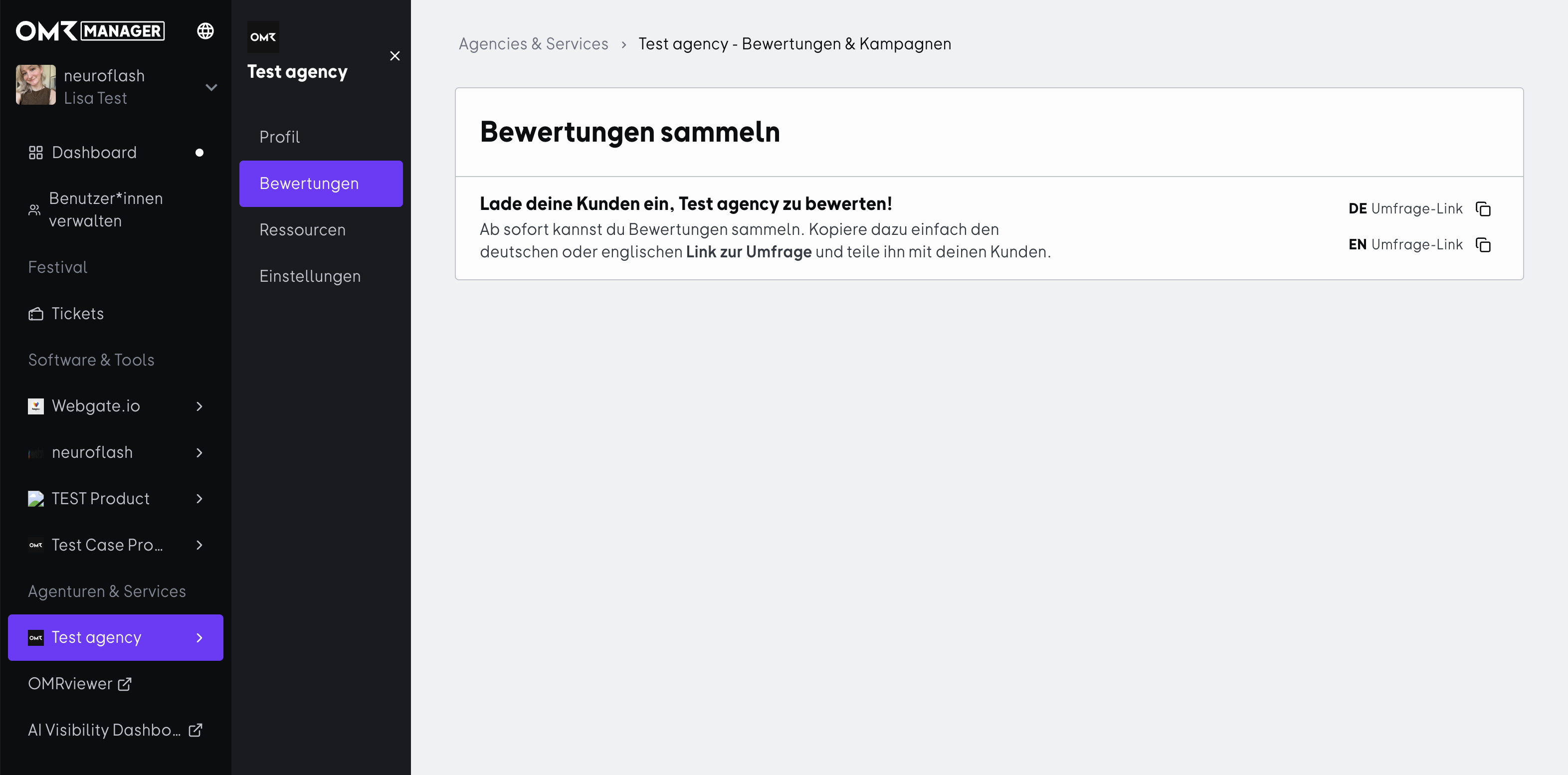Click the TEST Product image icon
The height and width of the screenshot is (775, 1568).
pyautogui.click(x=36, y=499)
